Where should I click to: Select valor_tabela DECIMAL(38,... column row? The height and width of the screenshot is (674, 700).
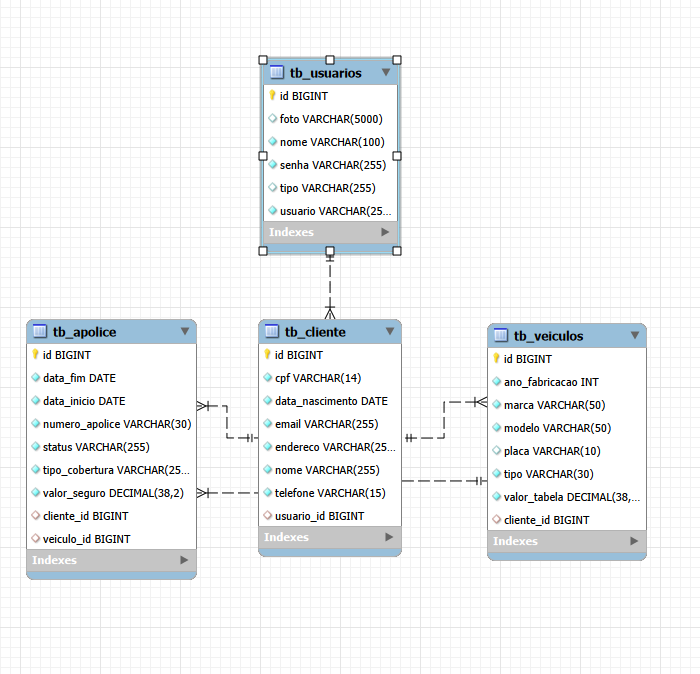(567, 497)
